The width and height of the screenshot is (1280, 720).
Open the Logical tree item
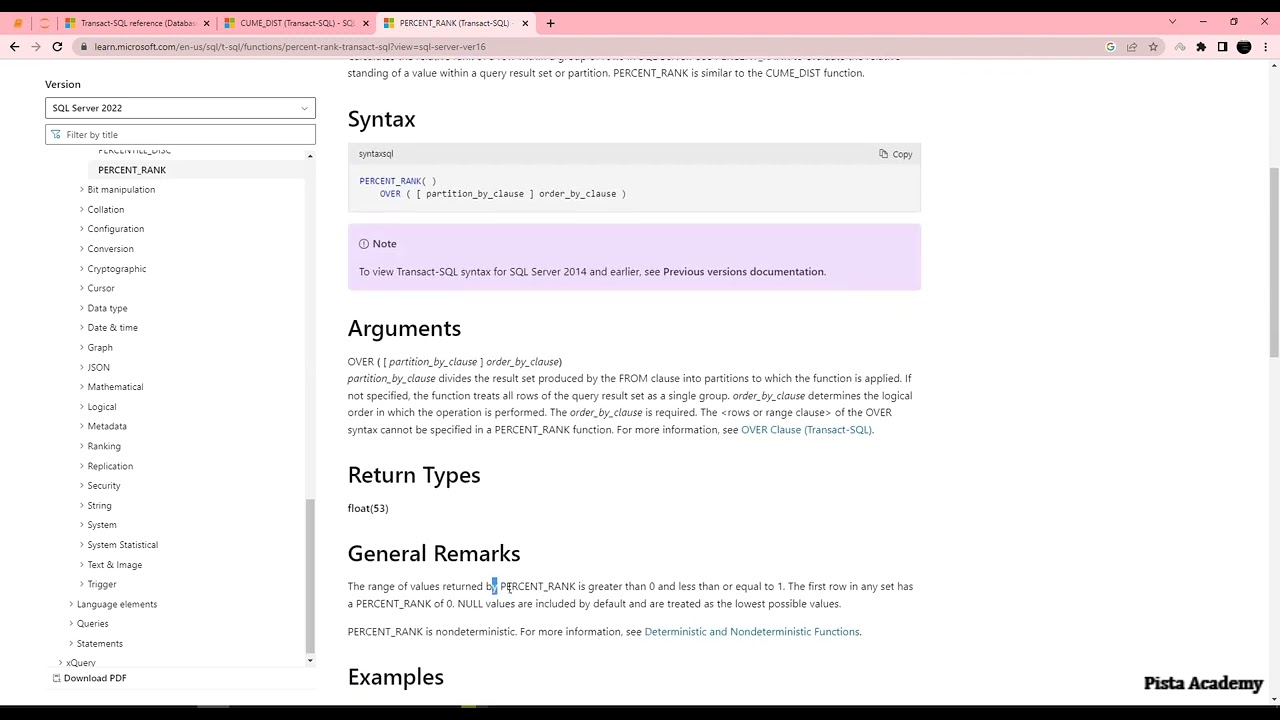coord(101,407)
